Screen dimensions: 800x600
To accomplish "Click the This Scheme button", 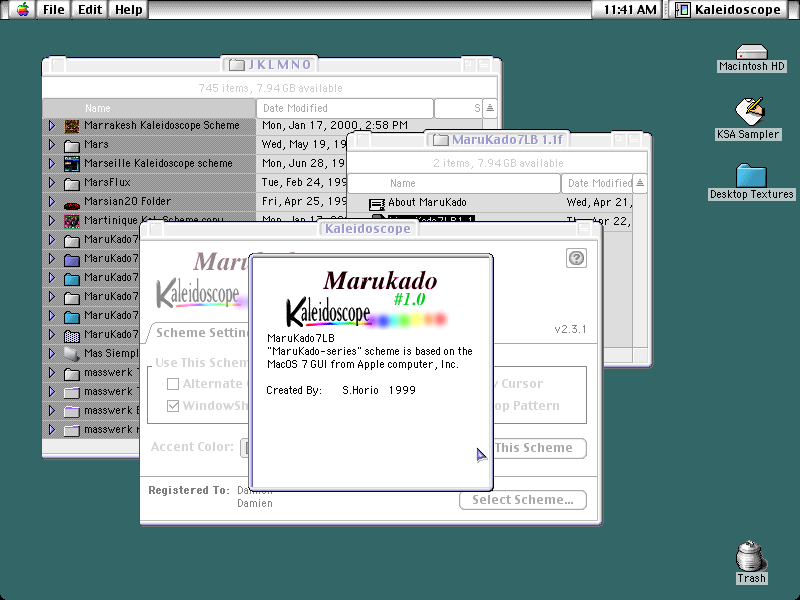I will click(540, 448).
